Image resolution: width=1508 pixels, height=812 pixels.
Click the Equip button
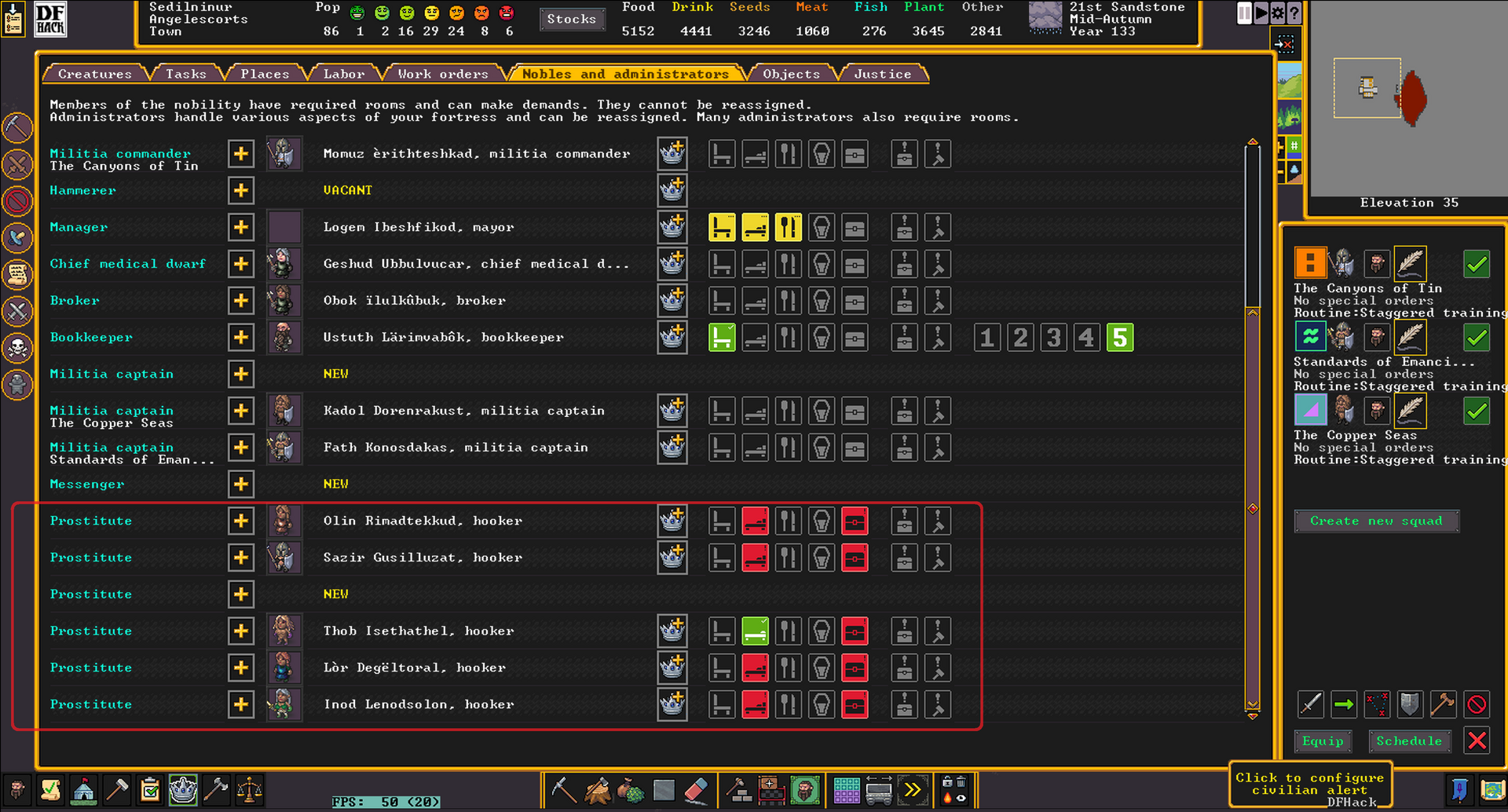click(x=1323, y=741)
